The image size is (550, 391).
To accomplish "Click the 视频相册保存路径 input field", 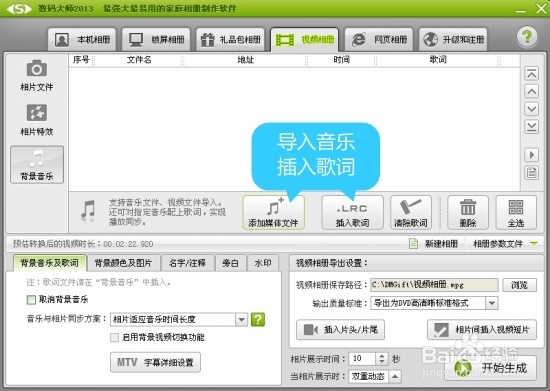I will tap(434, 285).
